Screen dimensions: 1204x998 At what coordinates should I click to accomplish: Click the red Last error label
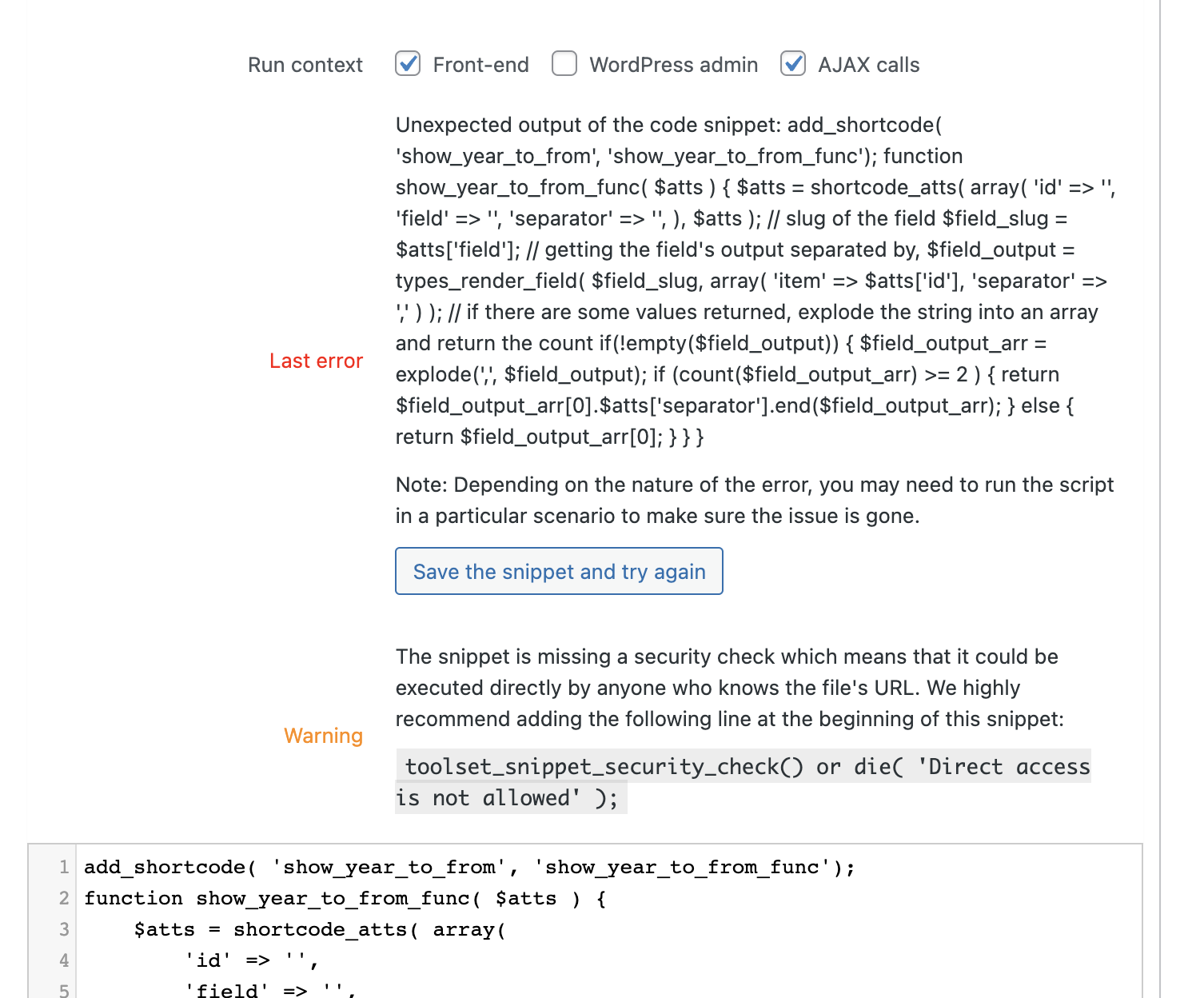pos(316,361)
